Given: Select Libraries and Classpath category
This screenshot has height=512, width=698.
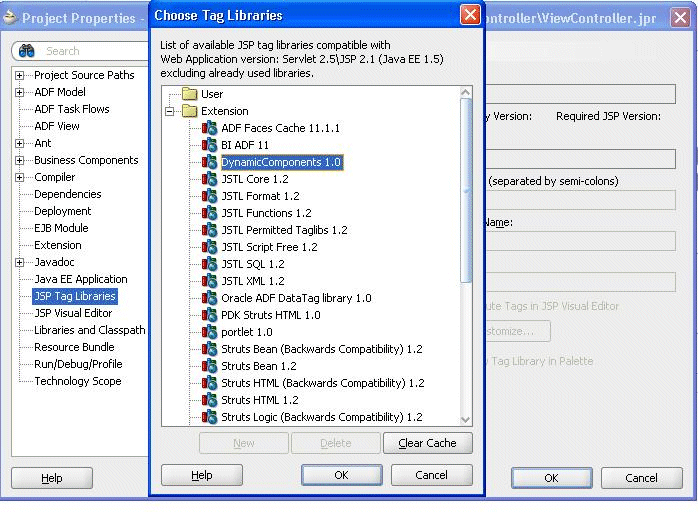Looking at the screenshot, I should click(x=89, y=330).
